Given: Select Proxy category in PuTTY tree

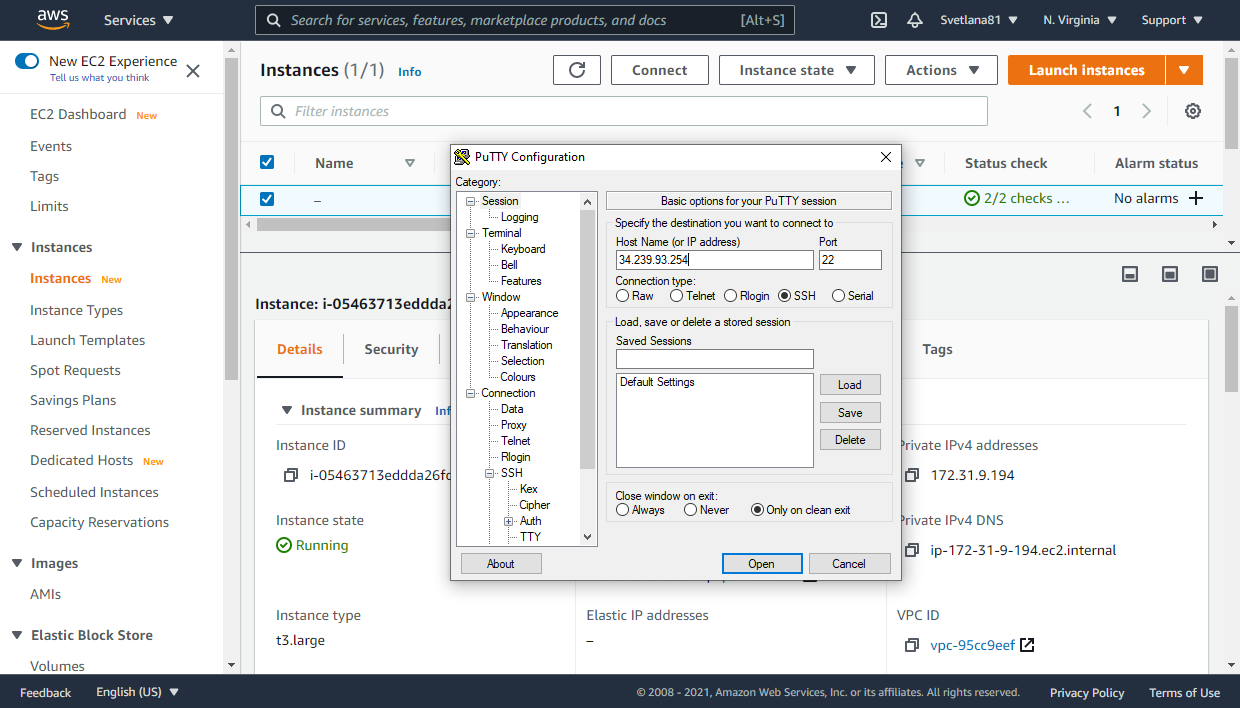Looking at the screenshot, I should pos(514,425).
